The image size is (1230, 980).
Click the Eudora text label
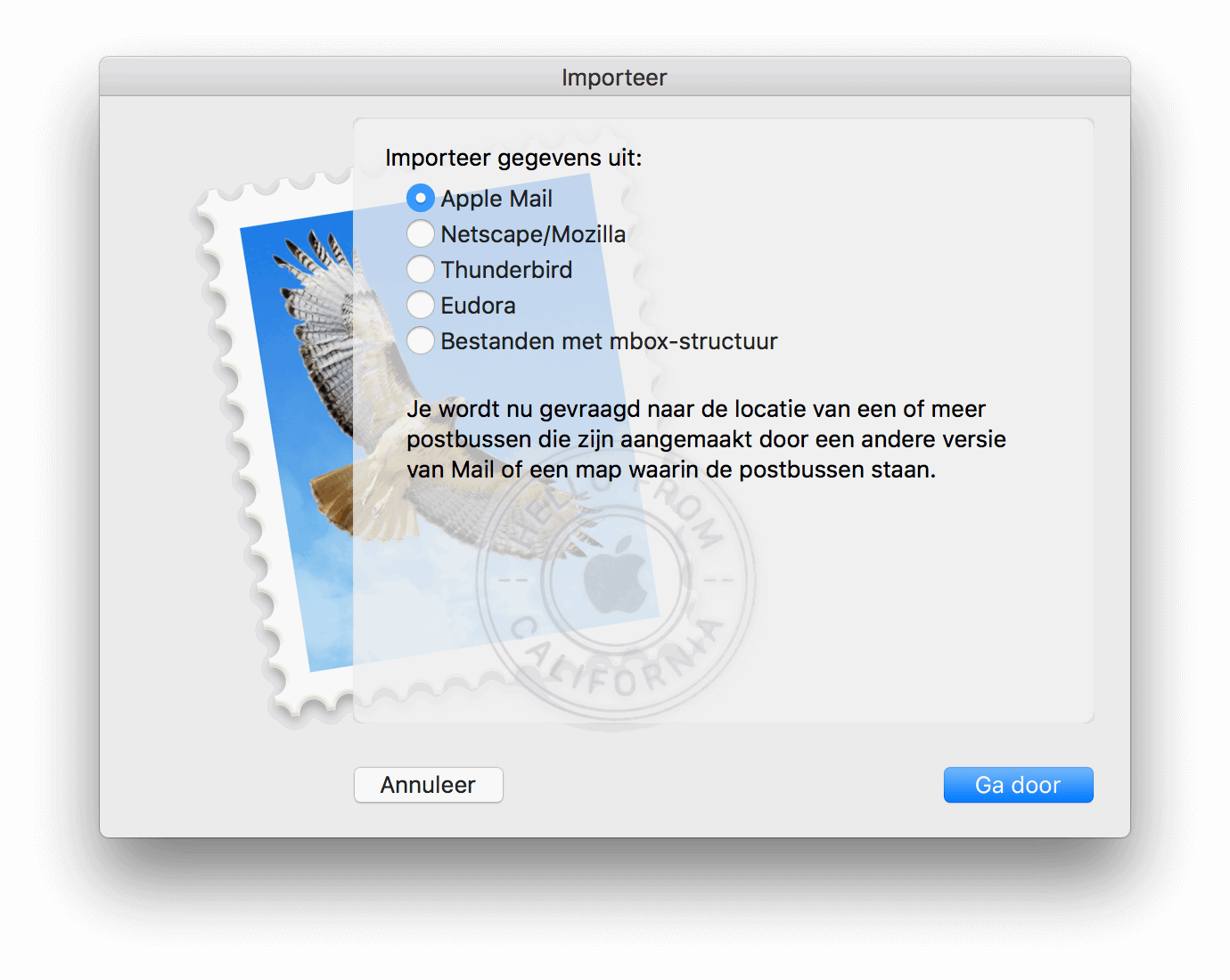pos(478,306)
